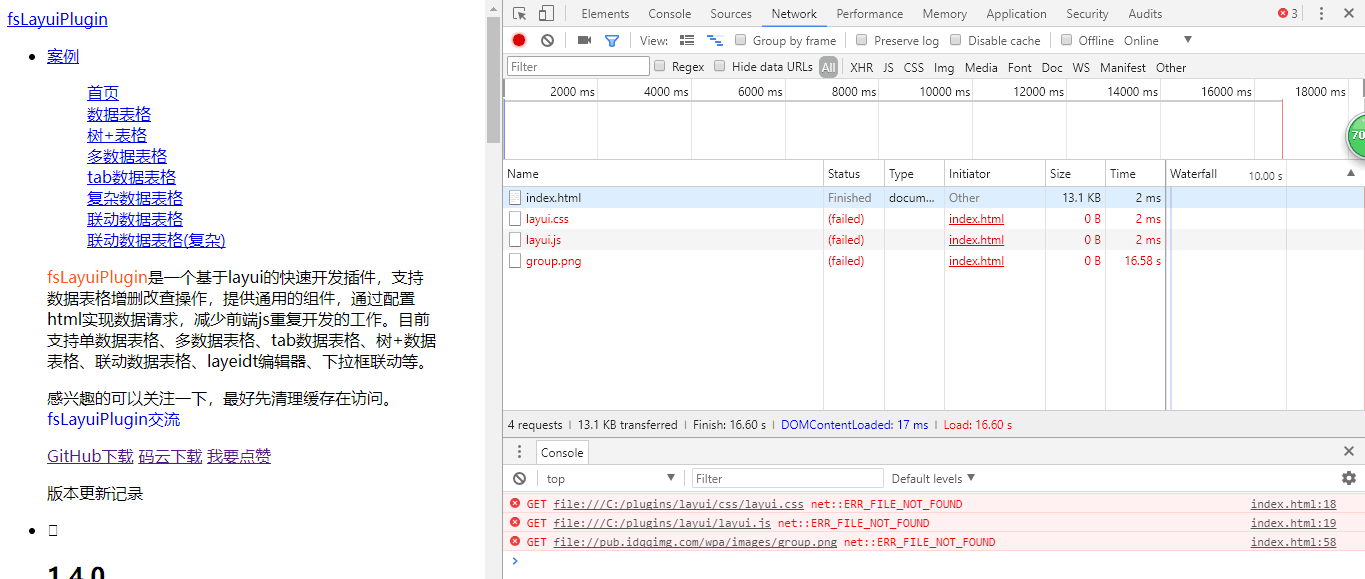Click the 数据表格 navigation link
The width and height of the screenshot is (1365, 579).
[119, 114]
